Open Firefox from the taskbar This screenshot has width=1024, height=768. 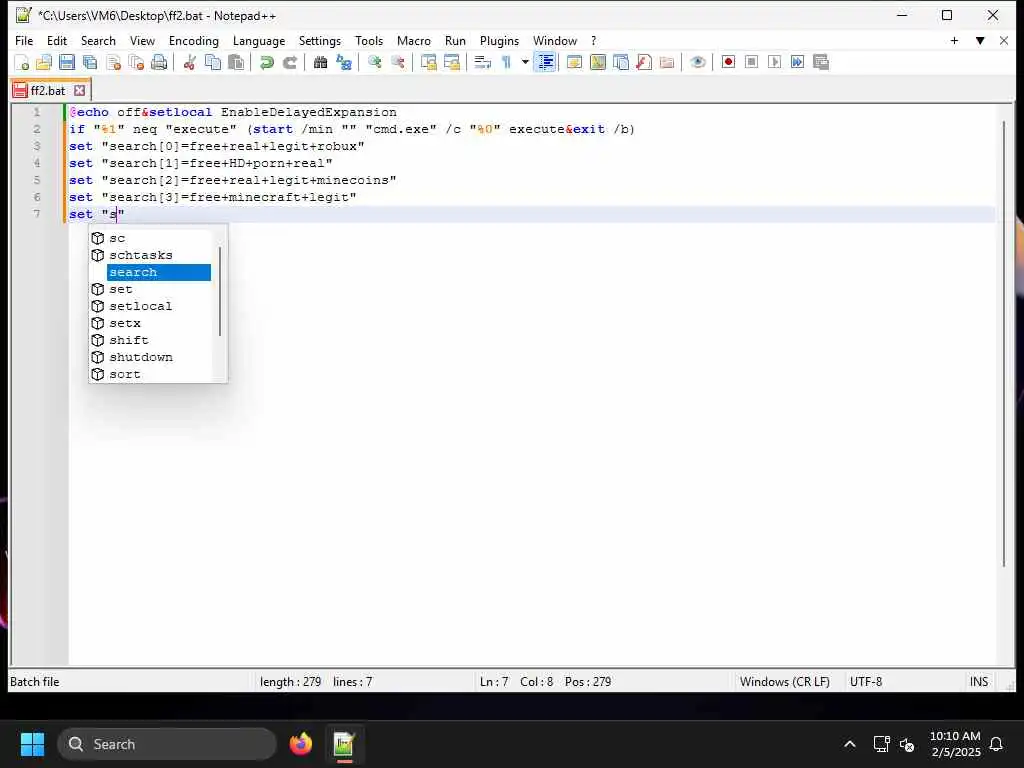[300, 744]
